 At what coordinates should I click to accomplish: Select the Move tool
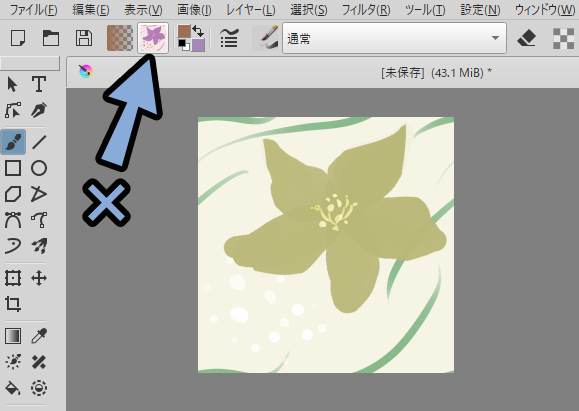point(39,278)
